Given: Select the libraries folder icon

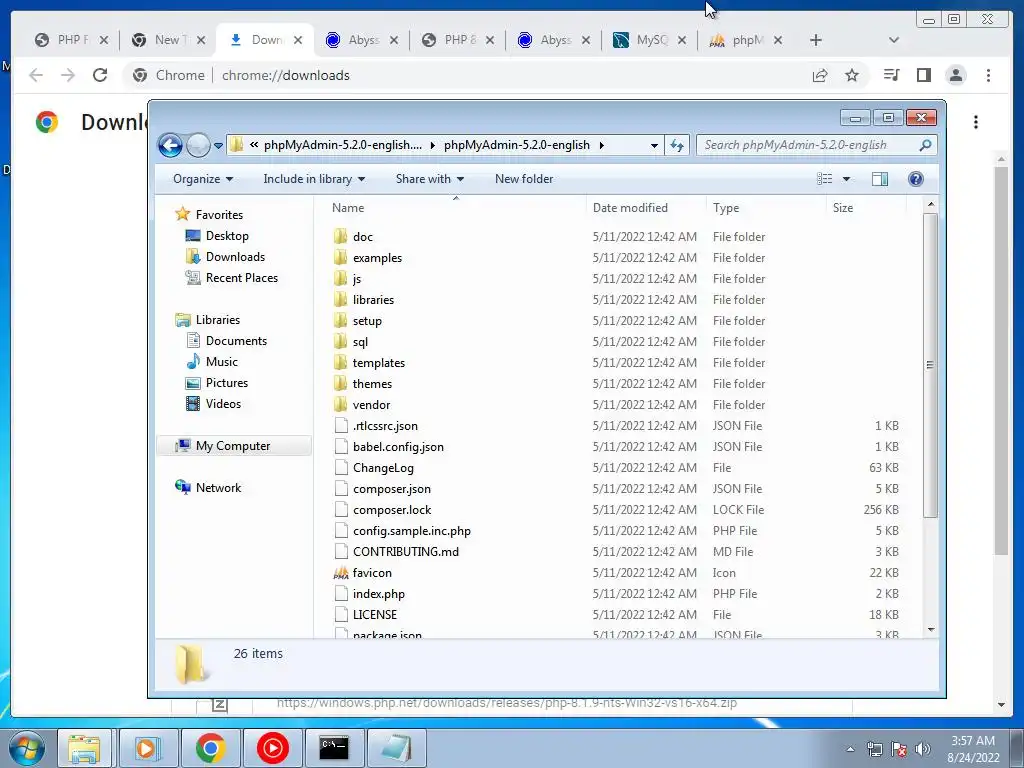Looking at the screenshot, I should coord(340,300).
